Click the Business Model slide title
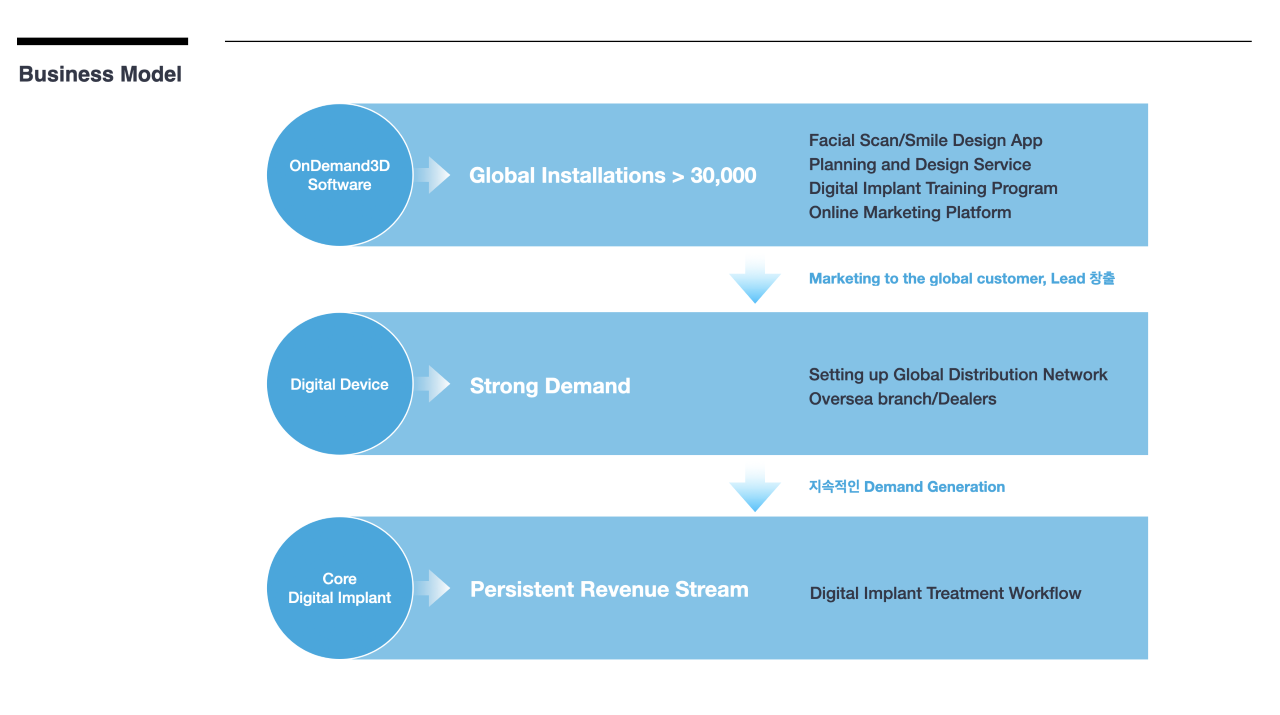This screenshot has height=715, width=1280. coord(100,74)
